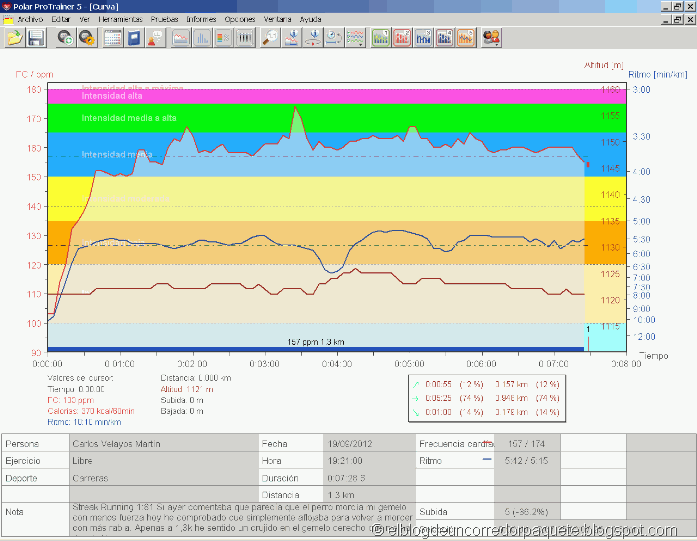The width and height of the screenshot is (697, 541).
Task: Click the heart rate peak on the curve
Action: pyautogui.click(x=295, y=107)
